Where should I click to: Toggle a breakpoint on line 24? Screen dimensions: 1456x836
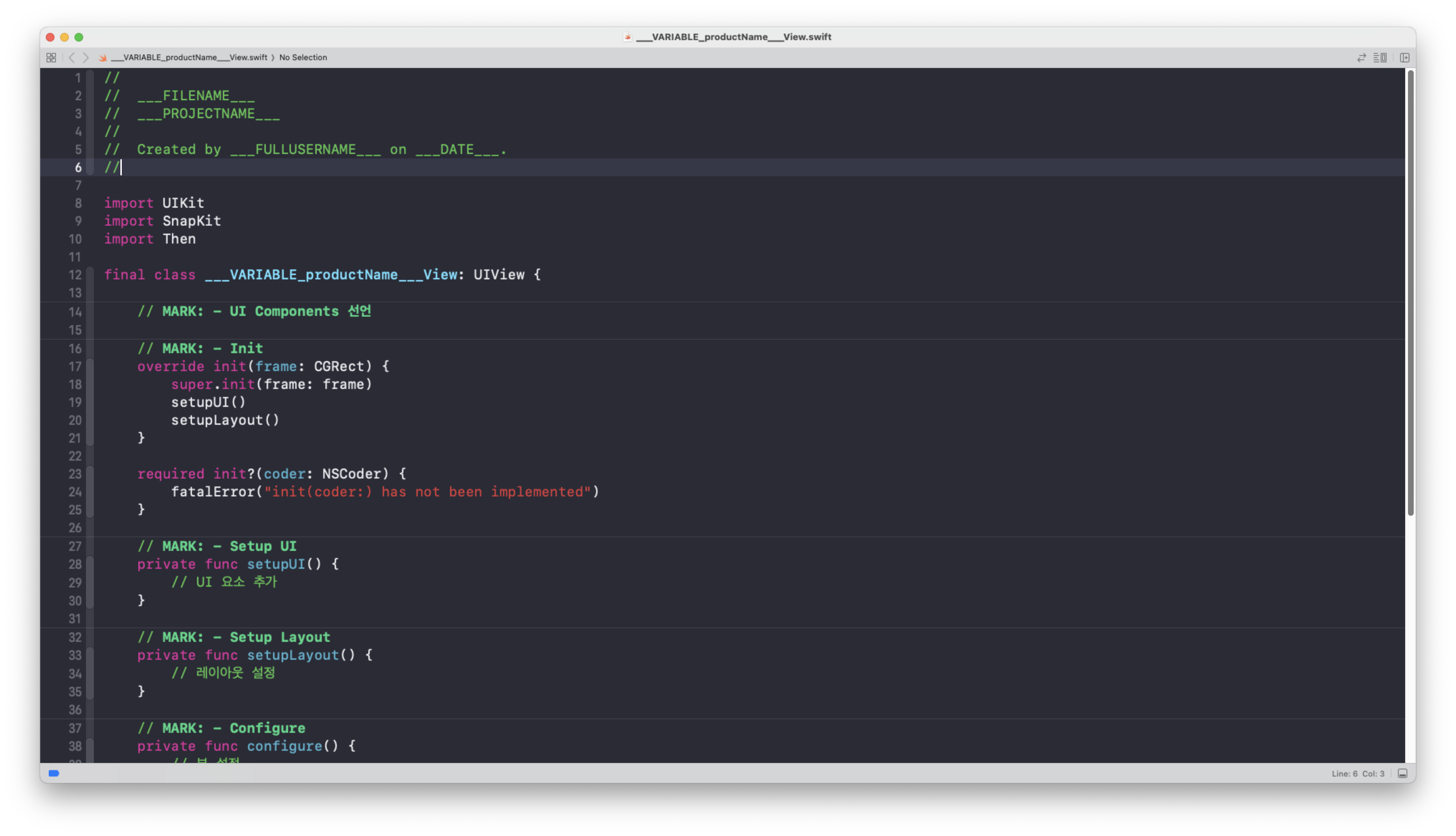click(75, 492)
